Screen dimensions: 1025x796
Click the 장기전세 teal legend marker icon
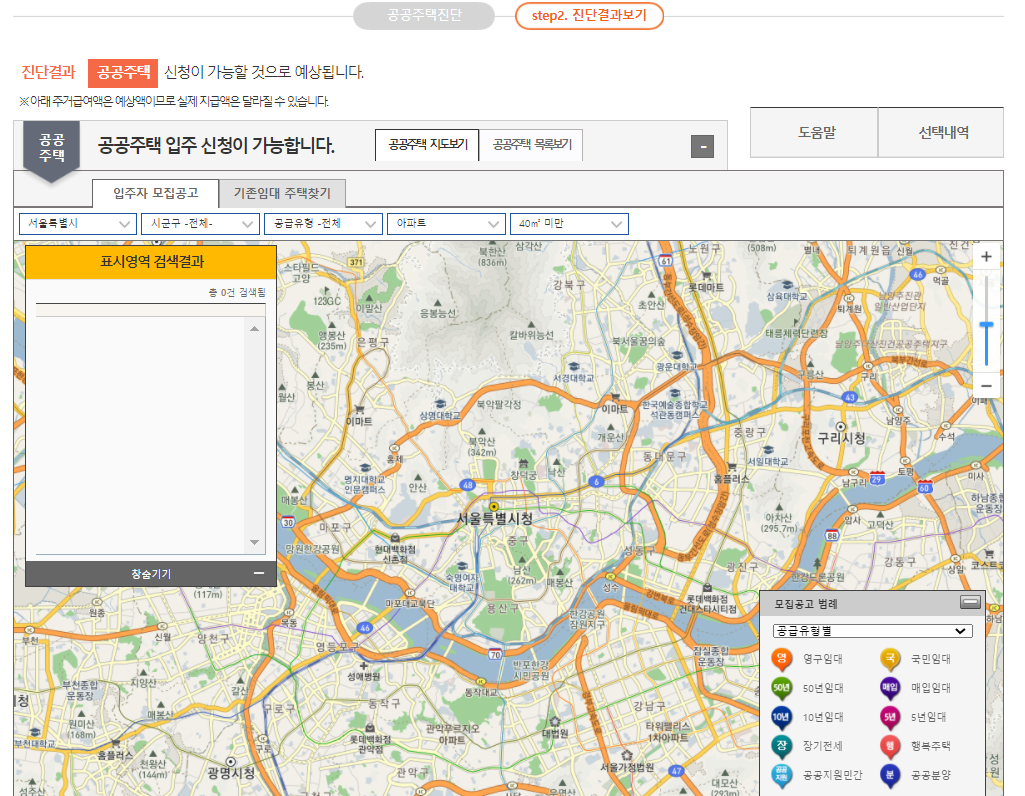tap(781, 746)
